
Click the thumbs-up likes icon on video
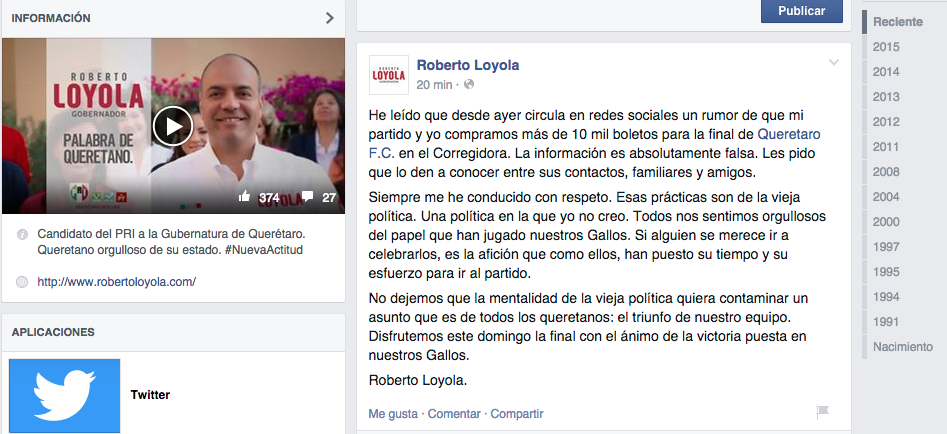tap(244, 196)
